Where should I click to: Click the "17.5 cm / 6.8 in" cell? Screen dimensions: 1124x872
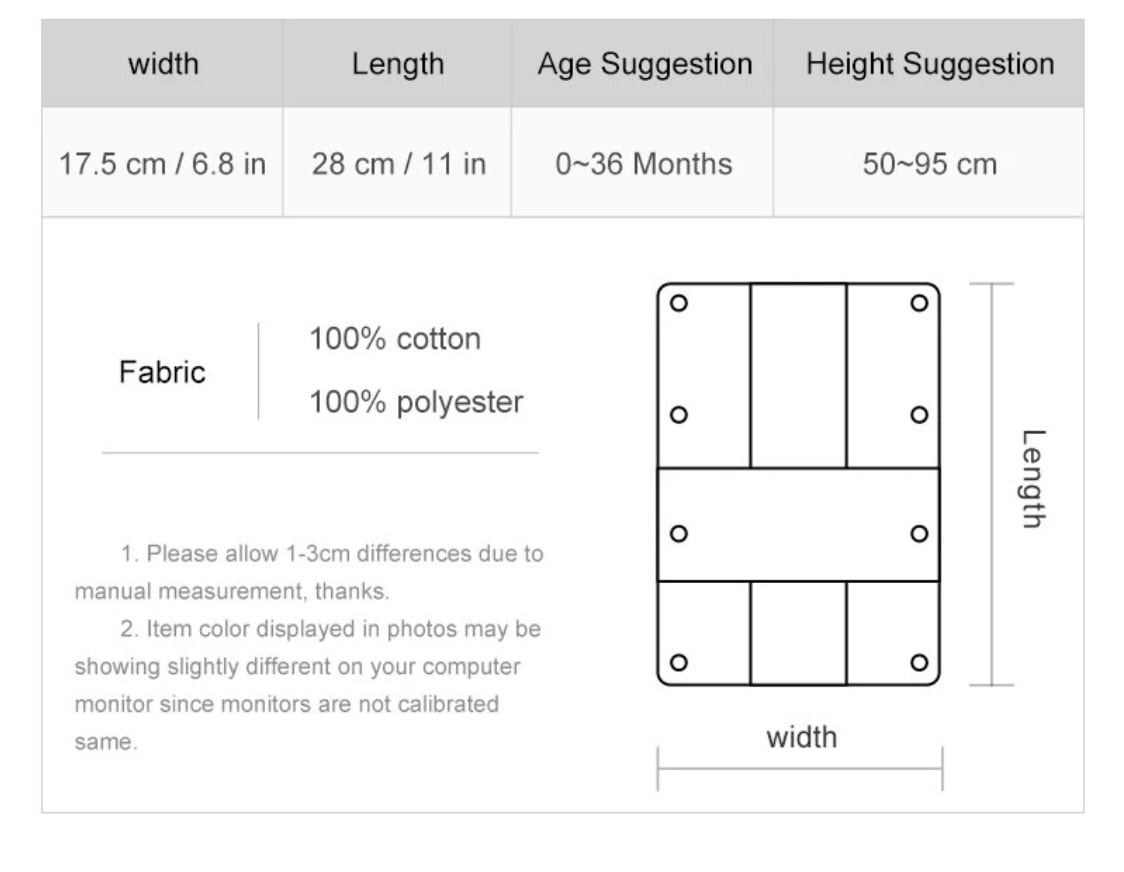click(x=162, y=164)
